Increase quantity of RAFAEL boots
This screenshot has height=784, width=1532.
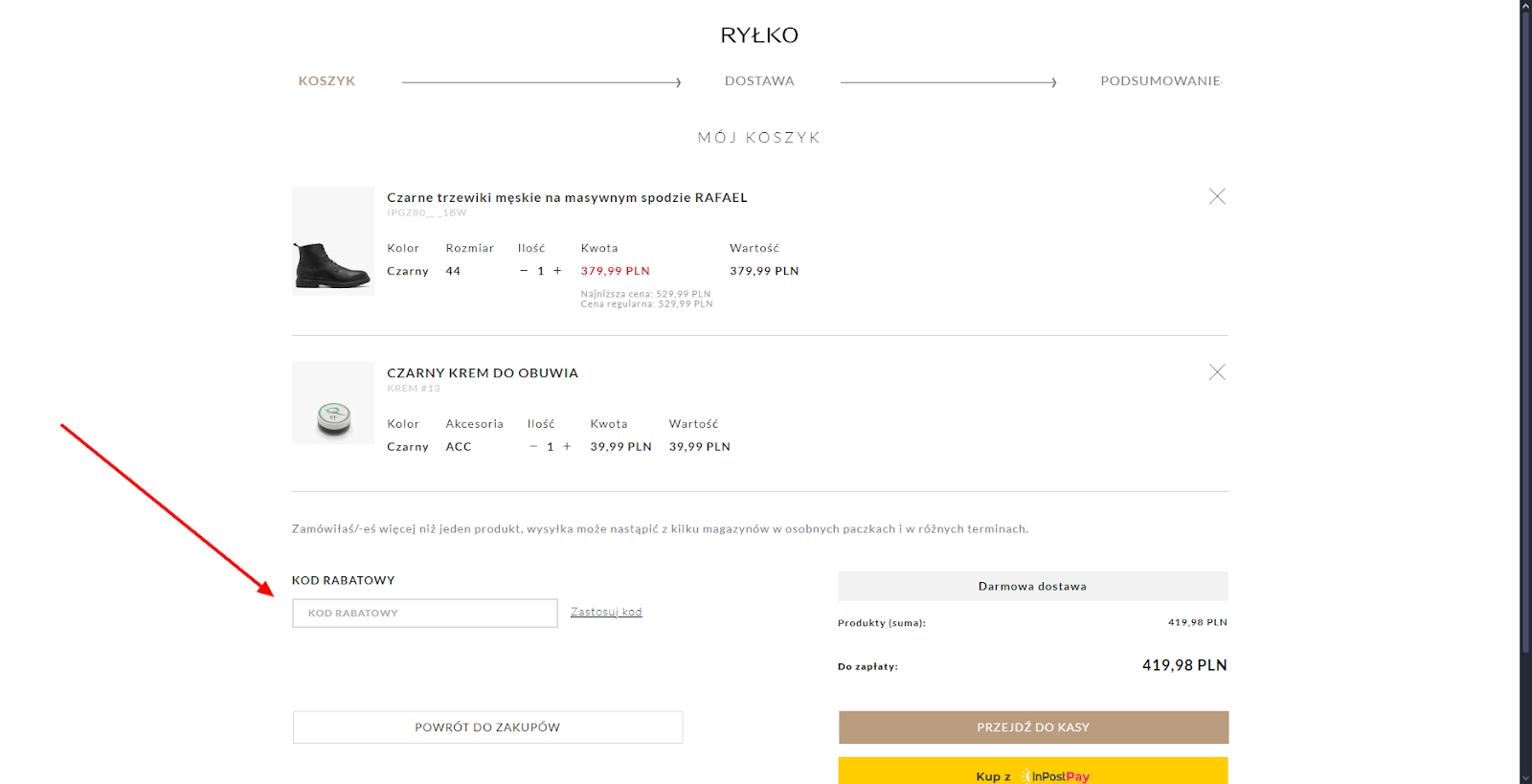click(557, 271)
